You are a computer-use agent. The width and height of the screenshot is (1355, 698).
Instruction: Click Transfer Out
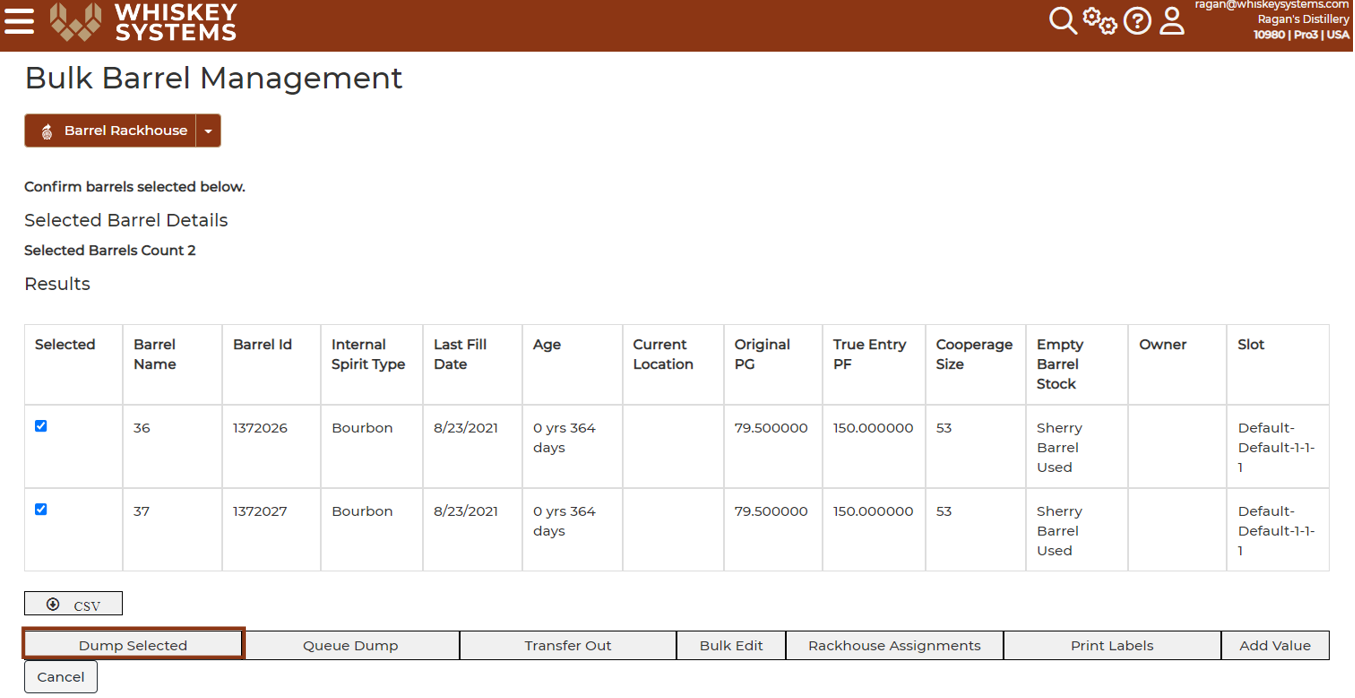[x=567, y=645]
